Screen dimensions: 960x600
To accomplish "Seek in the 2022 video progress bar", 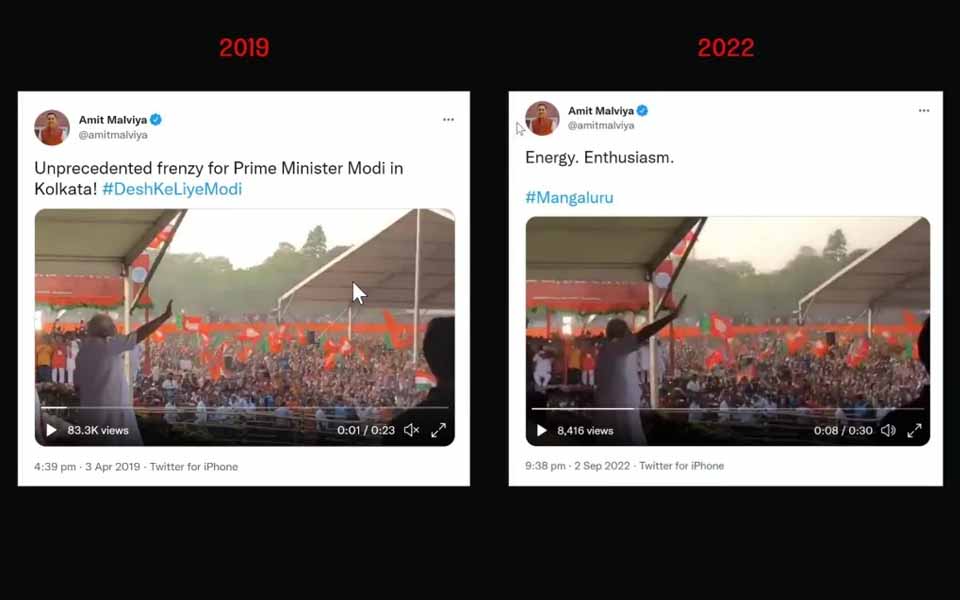I will [x=727, y=408].
